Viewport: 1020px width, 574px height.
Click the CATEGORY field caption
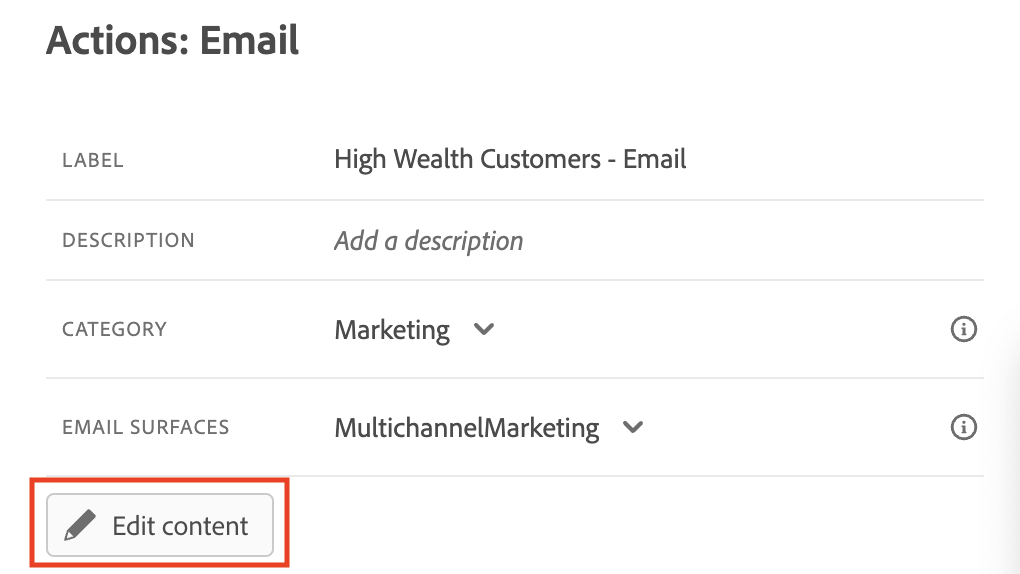pyautogui.click(x=114, y=329)
